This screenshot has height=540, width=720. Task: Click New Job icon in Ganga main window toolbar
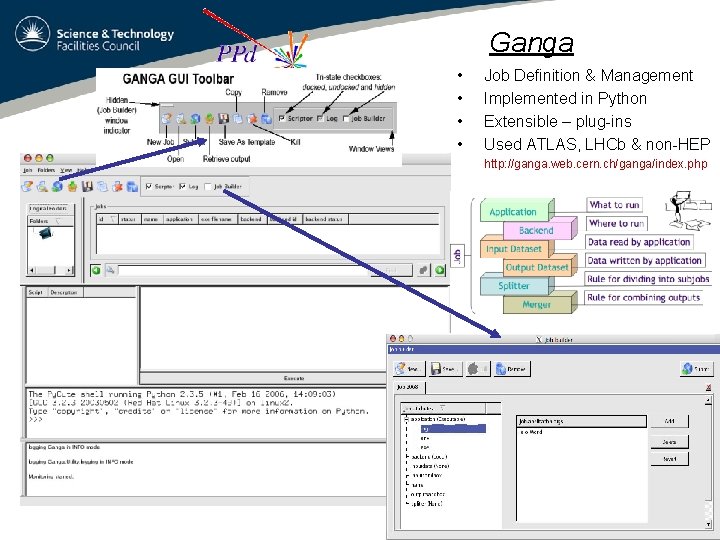click(x=27, y=186)
